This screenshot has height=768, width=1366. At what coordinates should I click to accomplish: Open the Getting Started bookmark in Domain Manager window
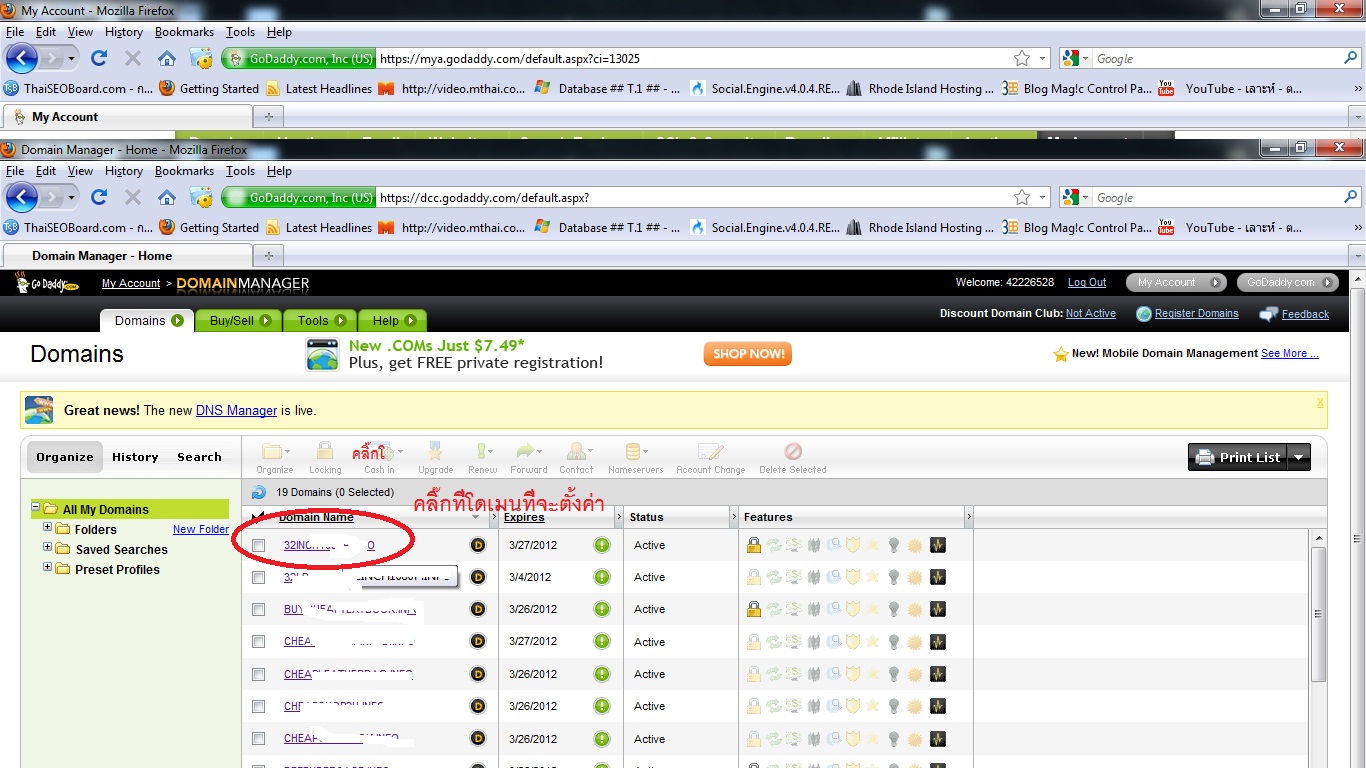pyautogui.click(x=209, y=227)
